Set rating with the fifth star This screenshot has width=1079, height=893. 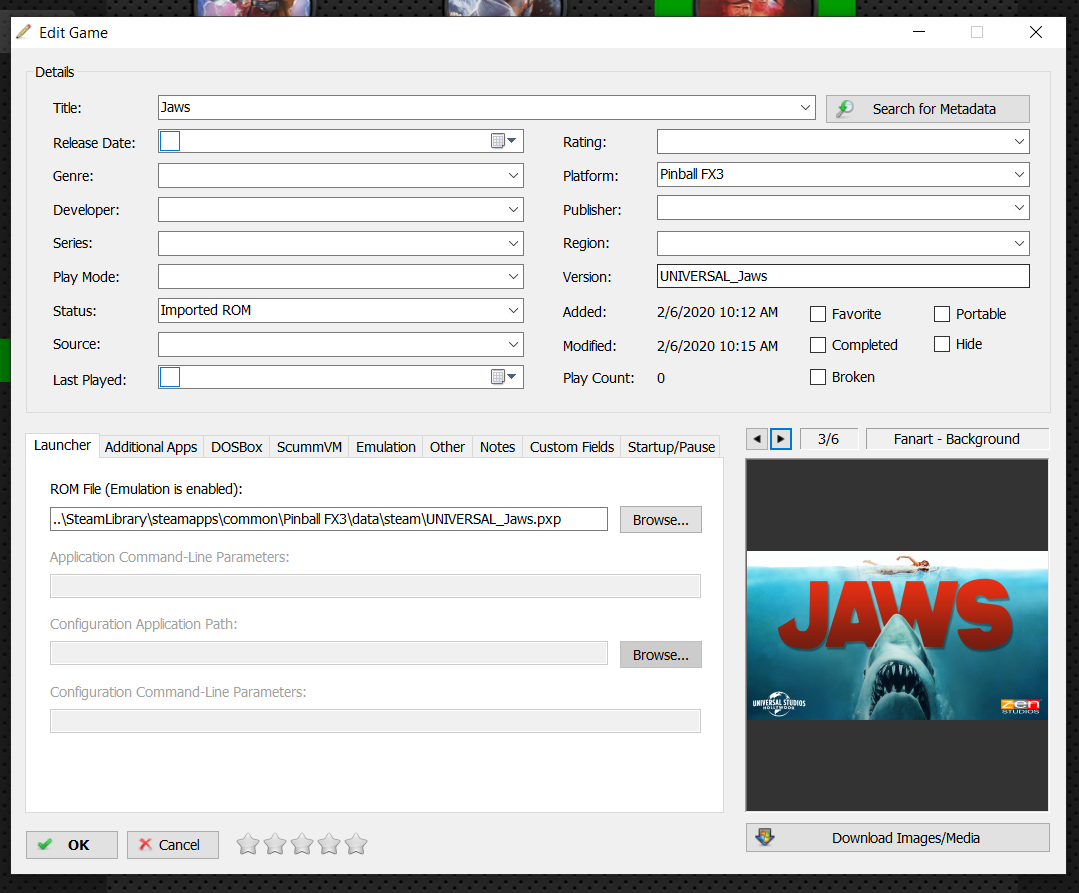pos(356,845)
